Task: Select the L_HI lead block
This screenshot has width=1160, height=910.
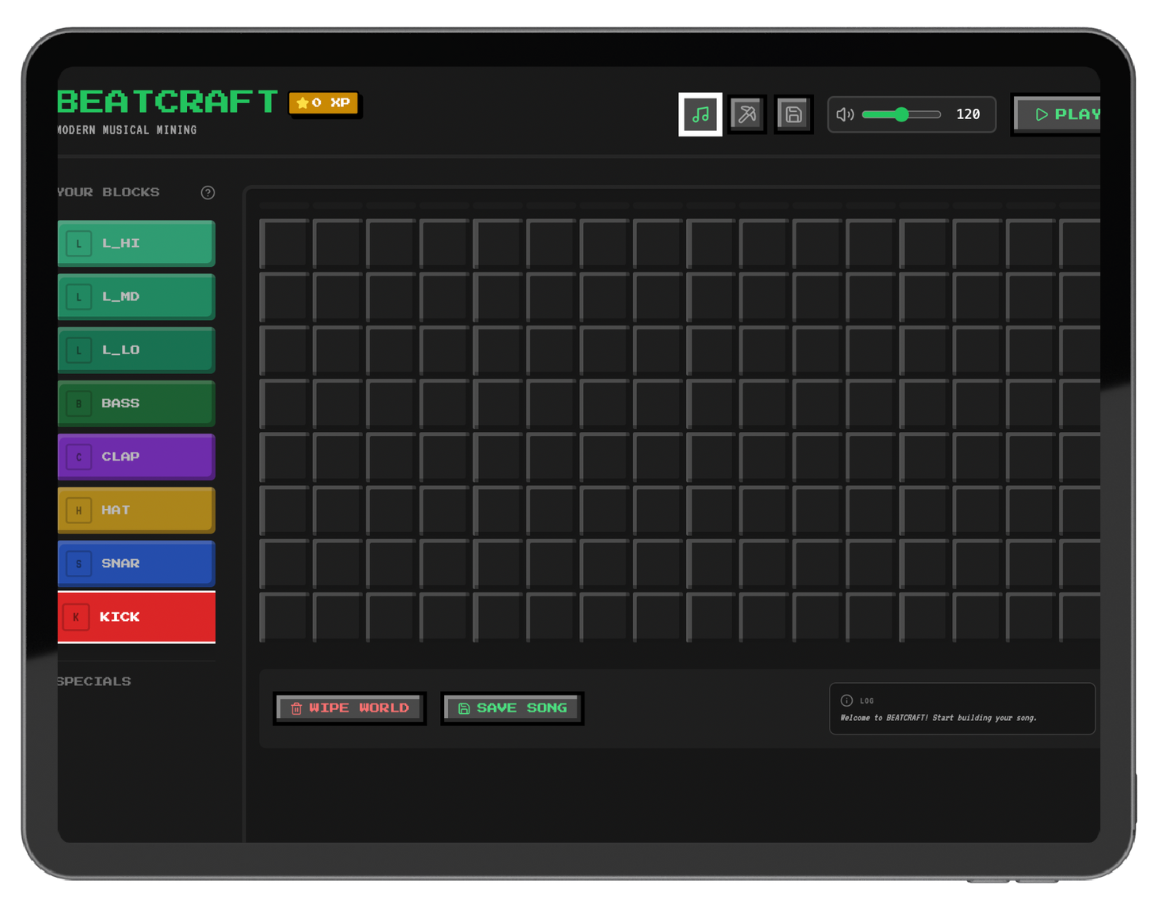Action: pyautogui.click(x=136, y=242)
